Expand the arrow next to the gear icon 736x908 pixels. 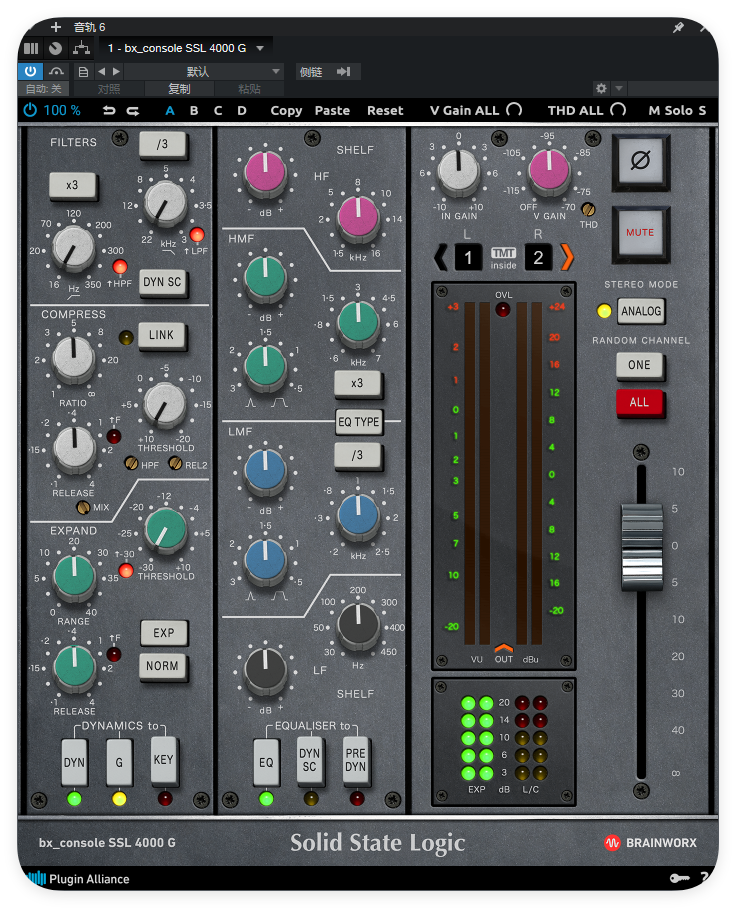point(619,89)
